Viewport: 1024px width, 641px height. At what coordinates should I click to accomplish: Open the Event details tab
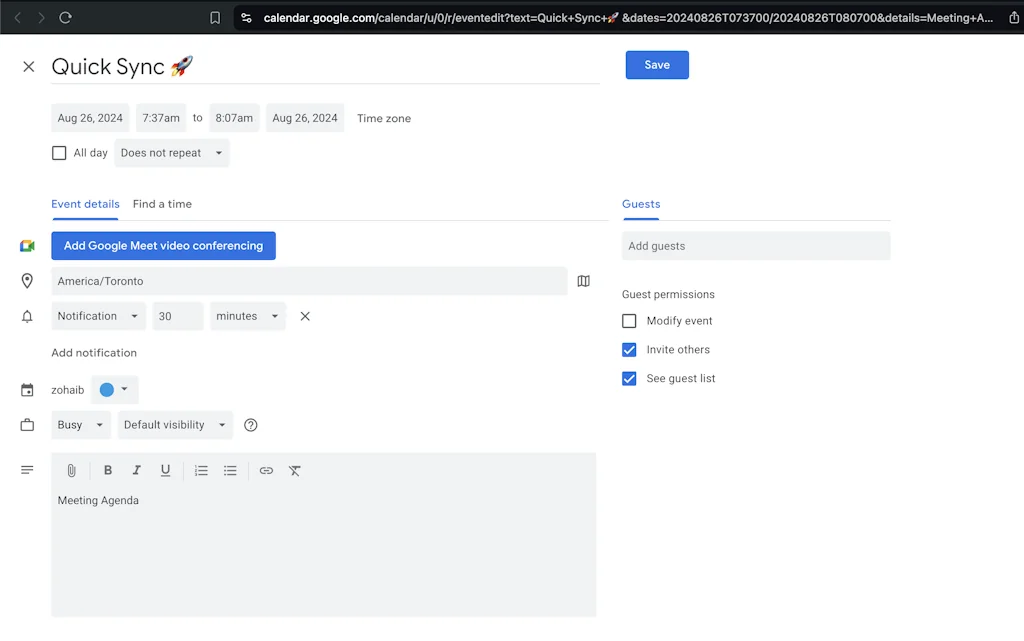(85, 204)
